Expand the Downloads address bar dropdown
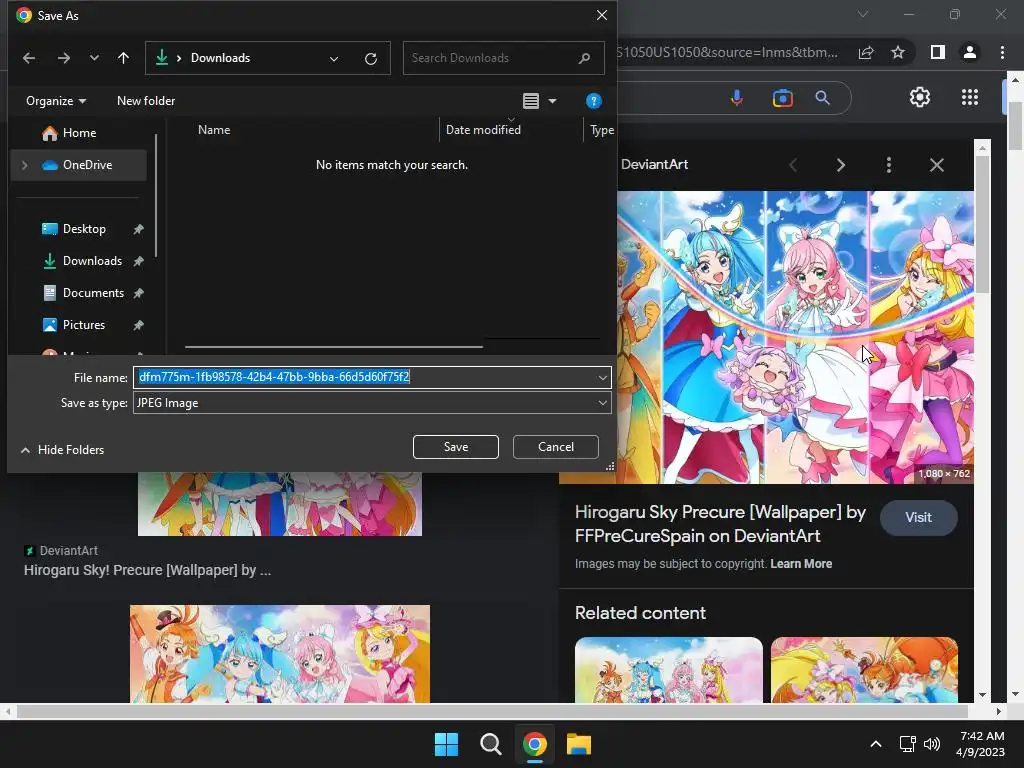This screenshot has width=1024, height=768. (x=334, y=59)
